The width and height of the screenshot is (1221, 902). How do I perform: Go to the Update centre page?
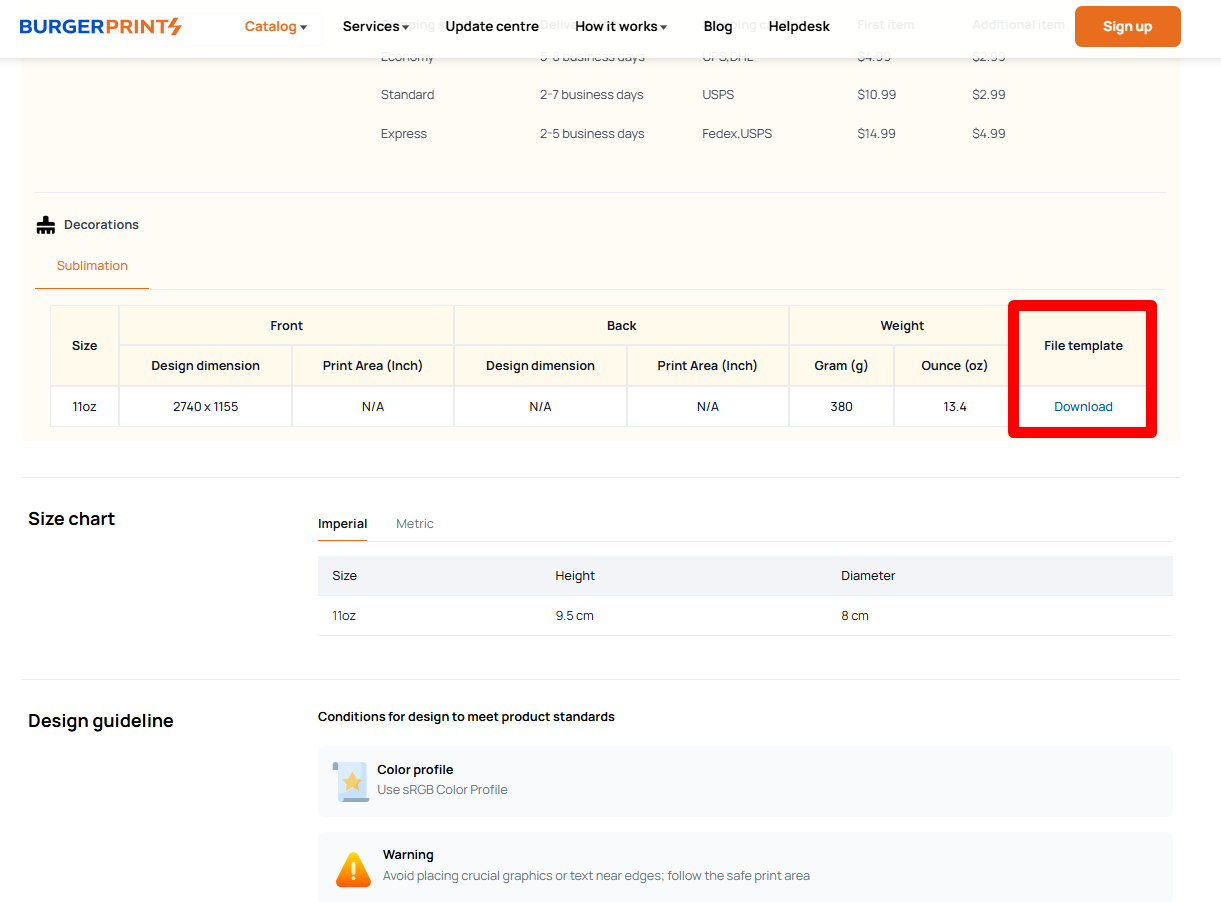492,27
